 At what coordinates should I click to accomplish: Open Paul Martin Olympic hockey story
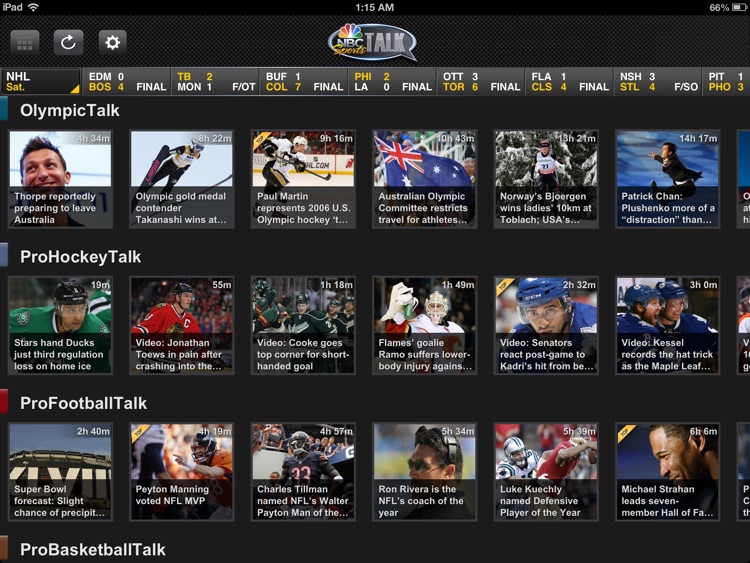tap(303, 179)
